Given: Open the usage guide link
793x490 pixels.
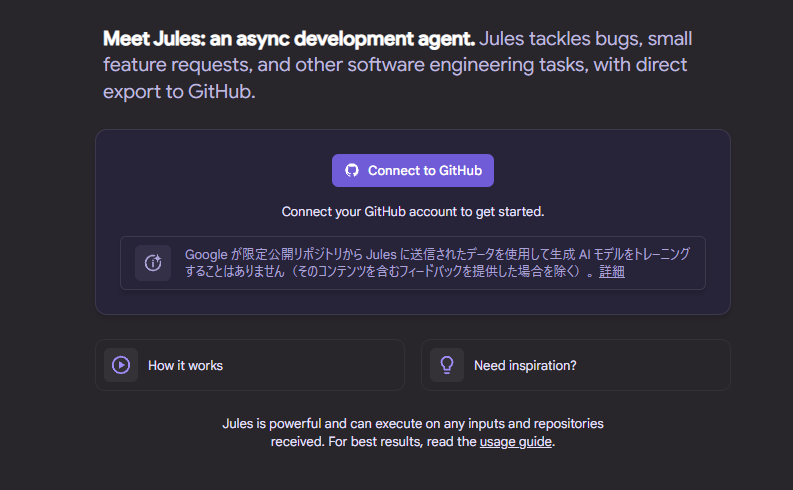Looking at the screenshot, I should (515, 441).
